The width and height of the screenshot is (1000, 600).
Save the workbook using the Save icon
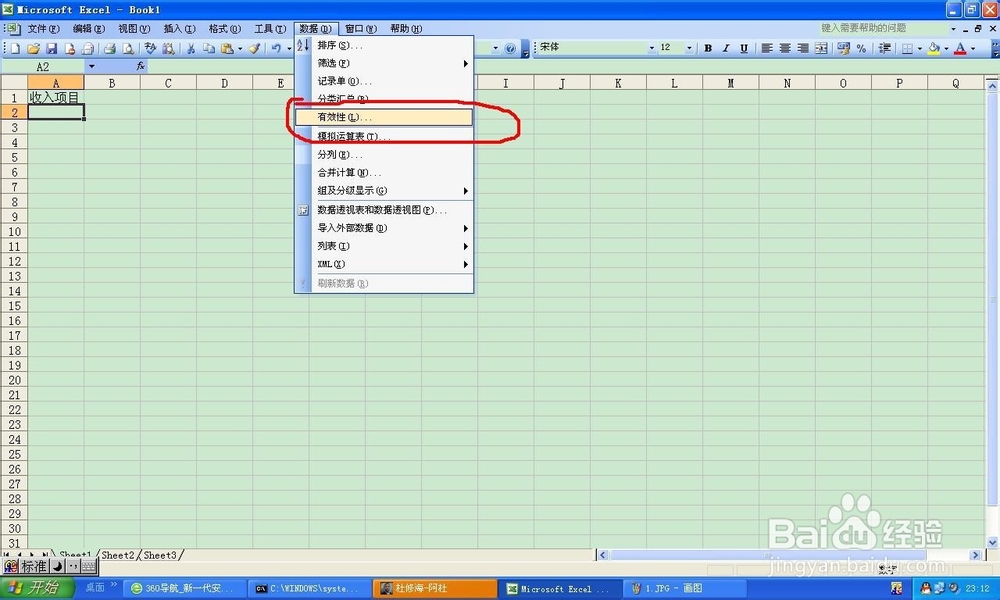pos(52,48)
